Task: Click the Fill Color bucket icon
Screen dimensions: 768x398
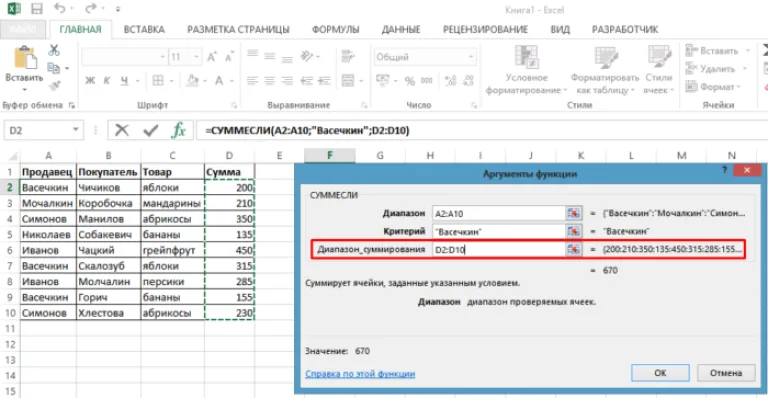Action: coord(193,80)
